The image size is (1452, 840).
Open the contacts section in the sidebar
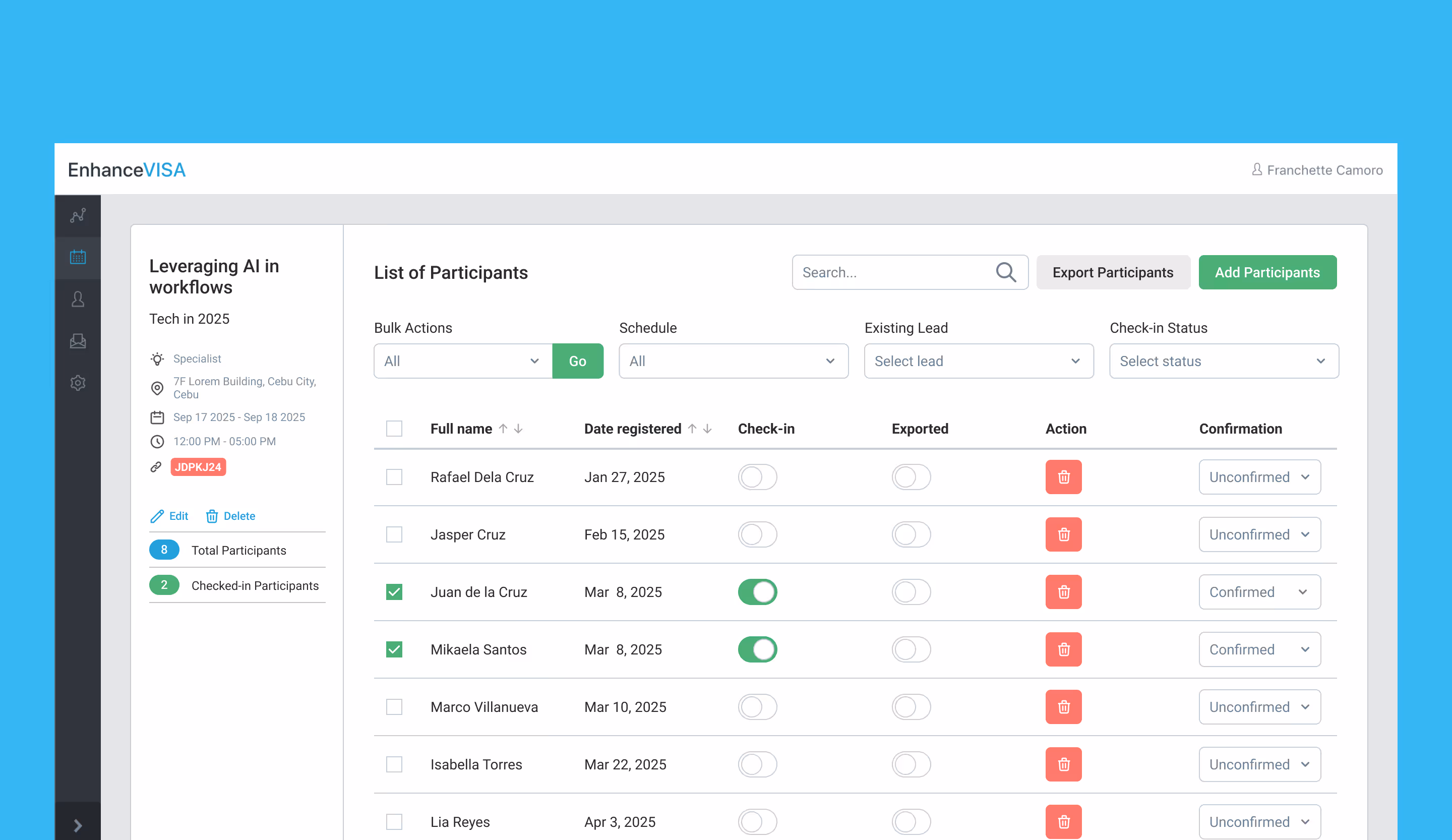[78, 299]
